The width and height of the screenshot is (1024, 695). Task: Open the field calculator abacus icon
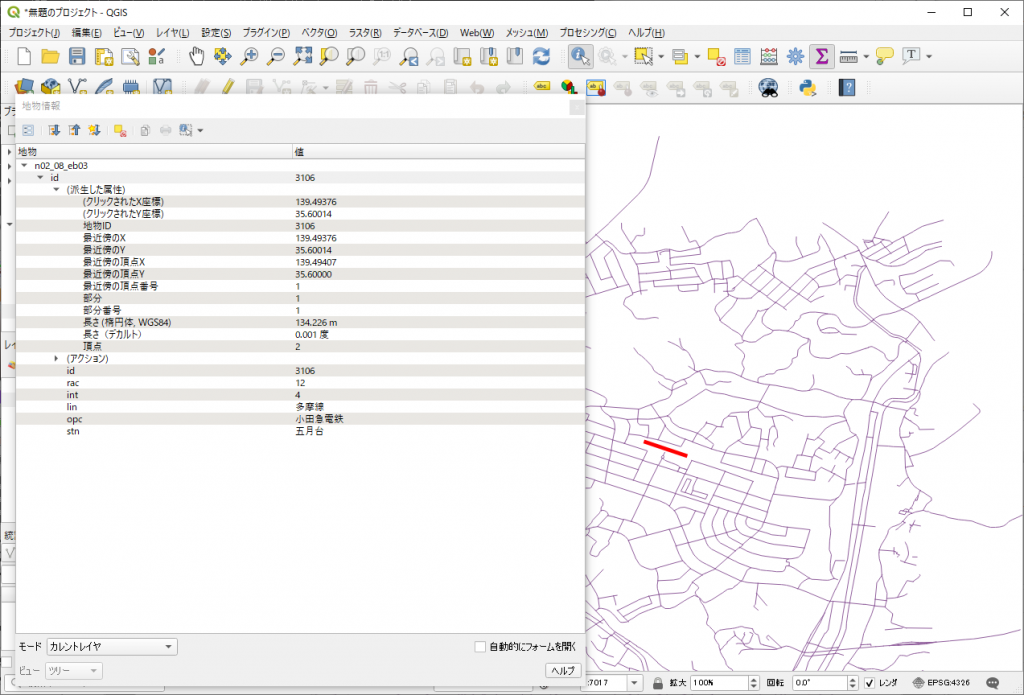click(x=769, y=57)
